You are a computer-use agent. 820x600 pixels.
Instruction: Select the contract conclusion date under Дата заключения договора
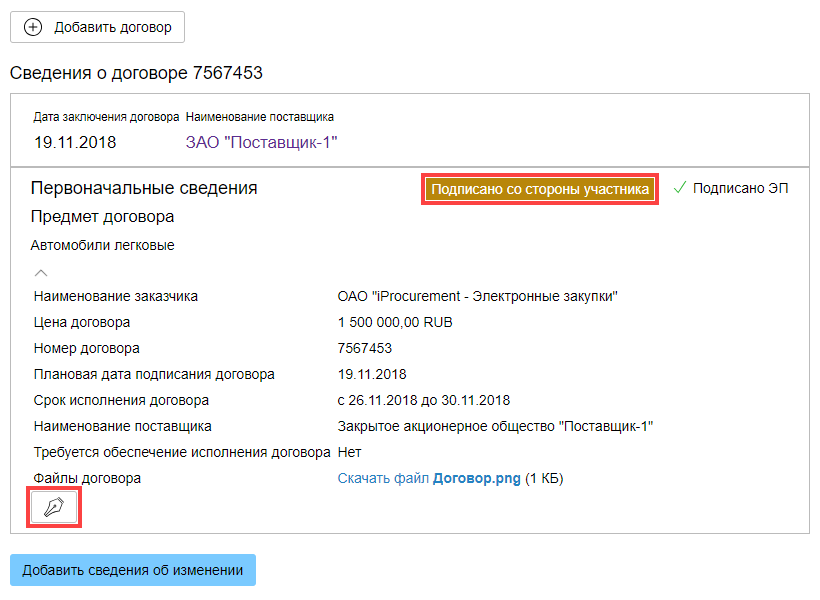coord(75,142)
